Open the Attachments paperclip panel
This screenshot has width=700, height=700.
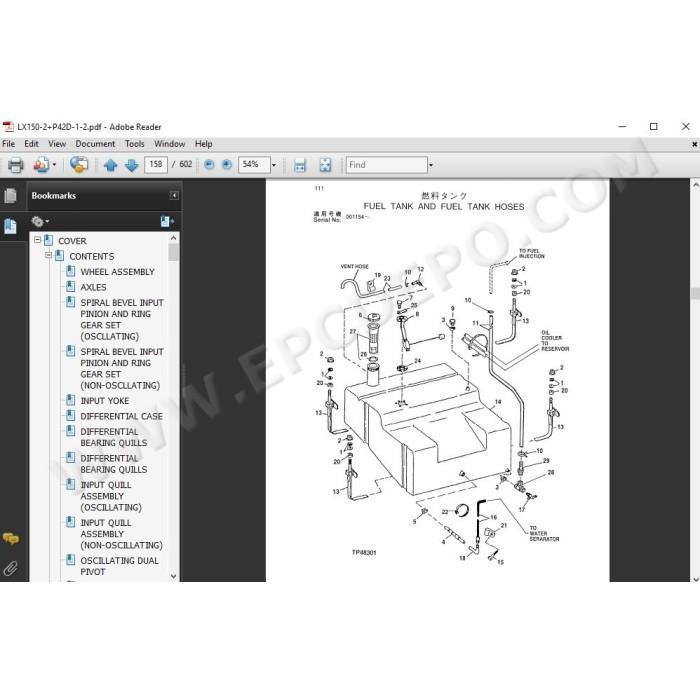pos(11,568)
